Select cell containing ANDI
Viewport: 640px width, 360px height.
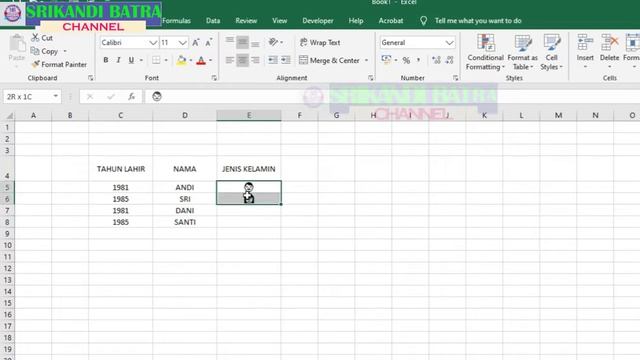point(185,187)
